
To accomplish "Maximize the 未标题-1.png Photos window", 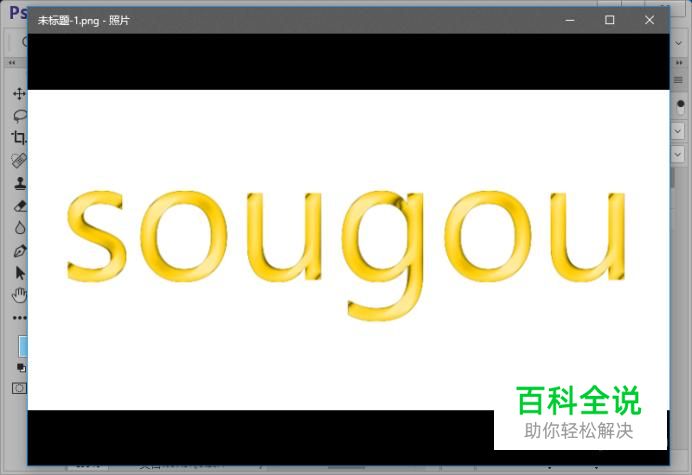I will (x=609, y=20).
